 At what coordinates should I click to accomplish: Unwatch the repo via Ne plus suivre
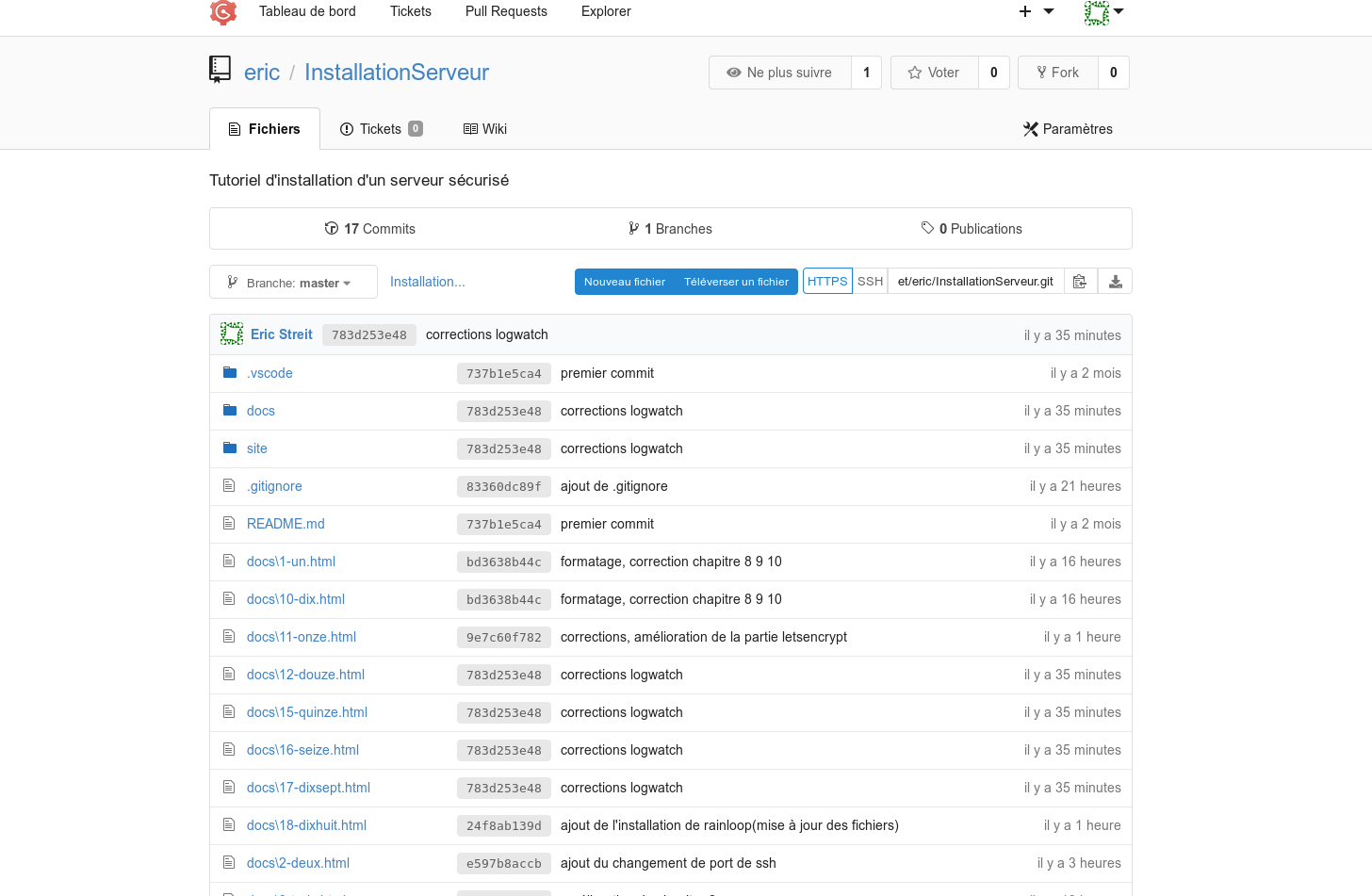coord(781,72)
